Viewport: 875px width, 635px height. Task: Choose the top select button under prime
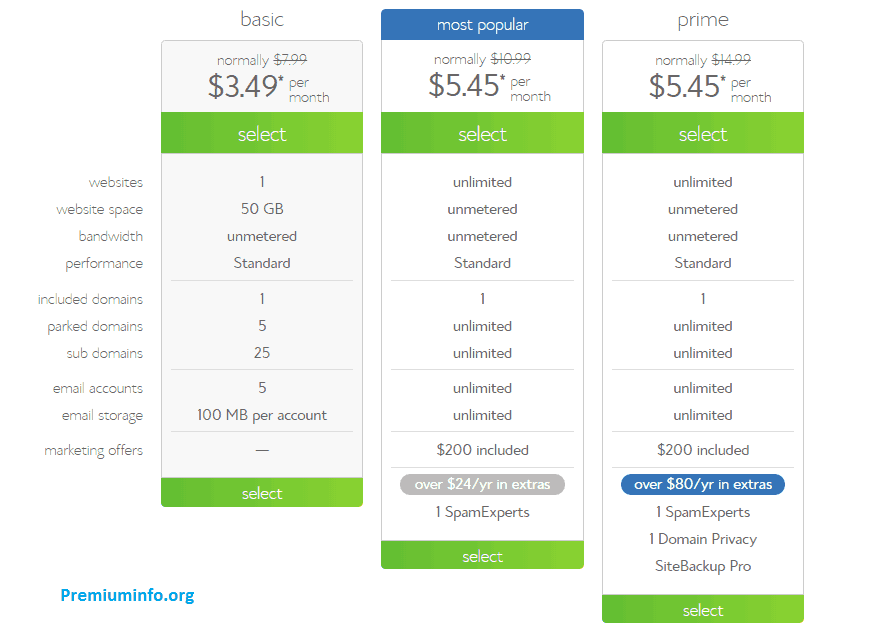702,134
